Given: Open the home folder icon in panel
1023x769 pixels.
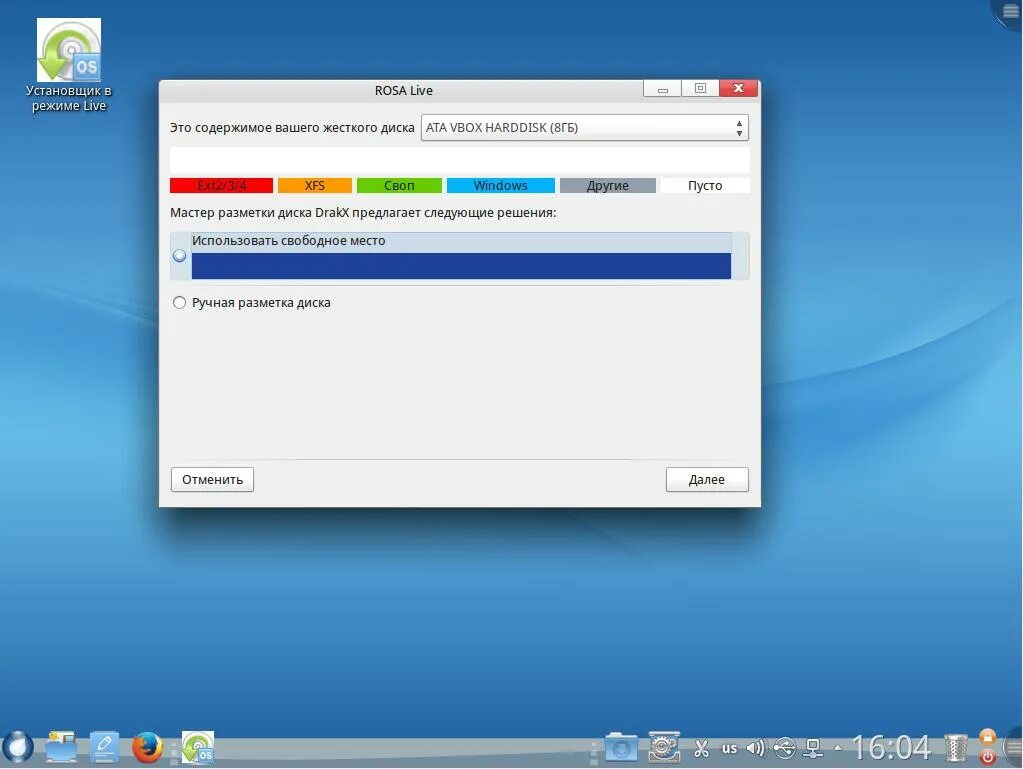Looking at the screenshot, I should click(x=620, y=747).
